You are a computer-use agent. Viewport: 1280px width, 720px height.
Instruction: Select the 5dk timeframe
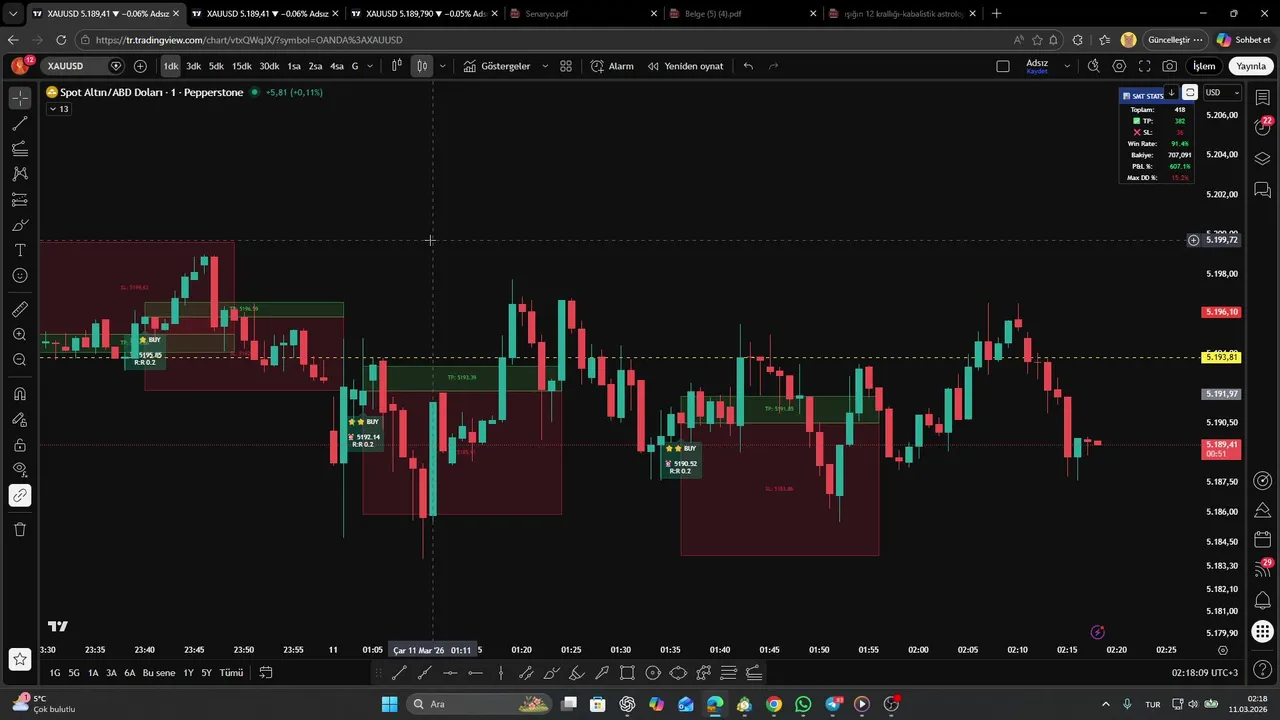click(216, 66)
